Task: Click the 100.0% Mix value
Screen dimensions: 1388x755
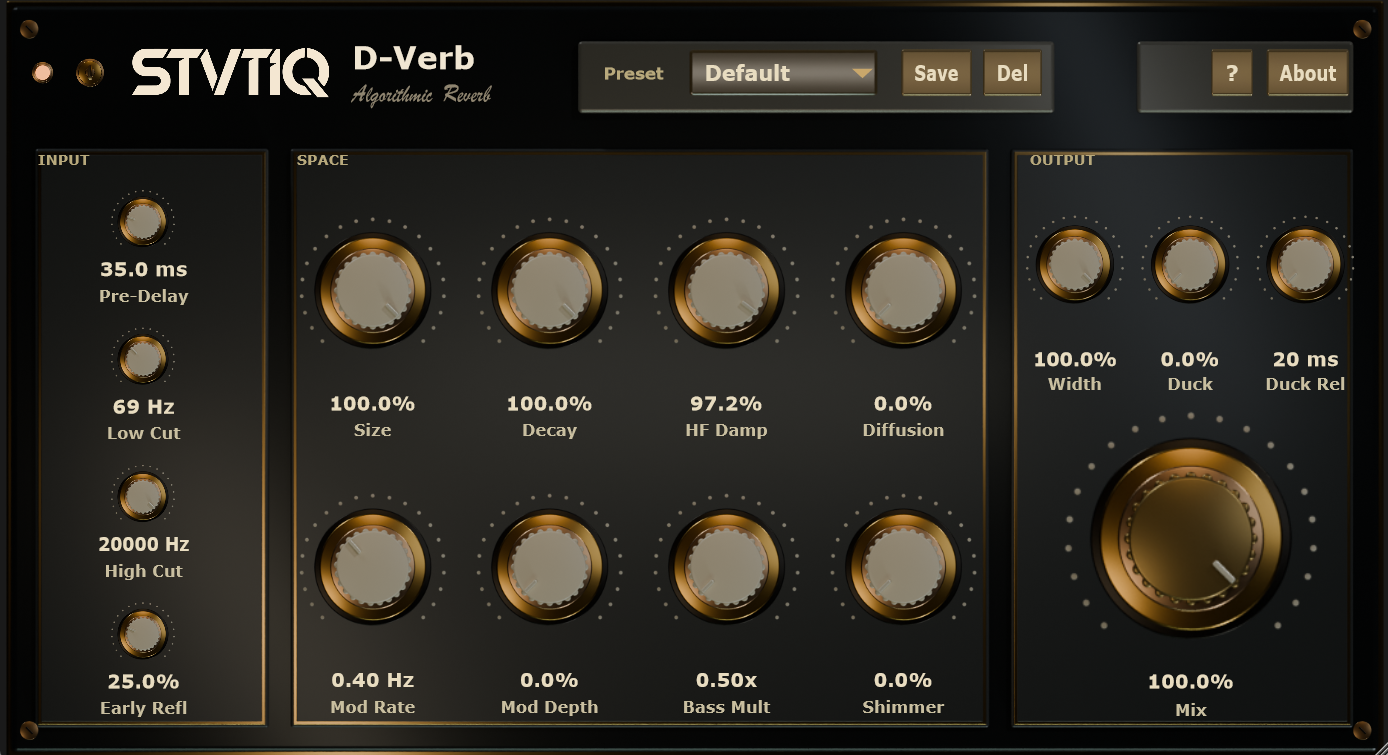Action: (1190, 682)
